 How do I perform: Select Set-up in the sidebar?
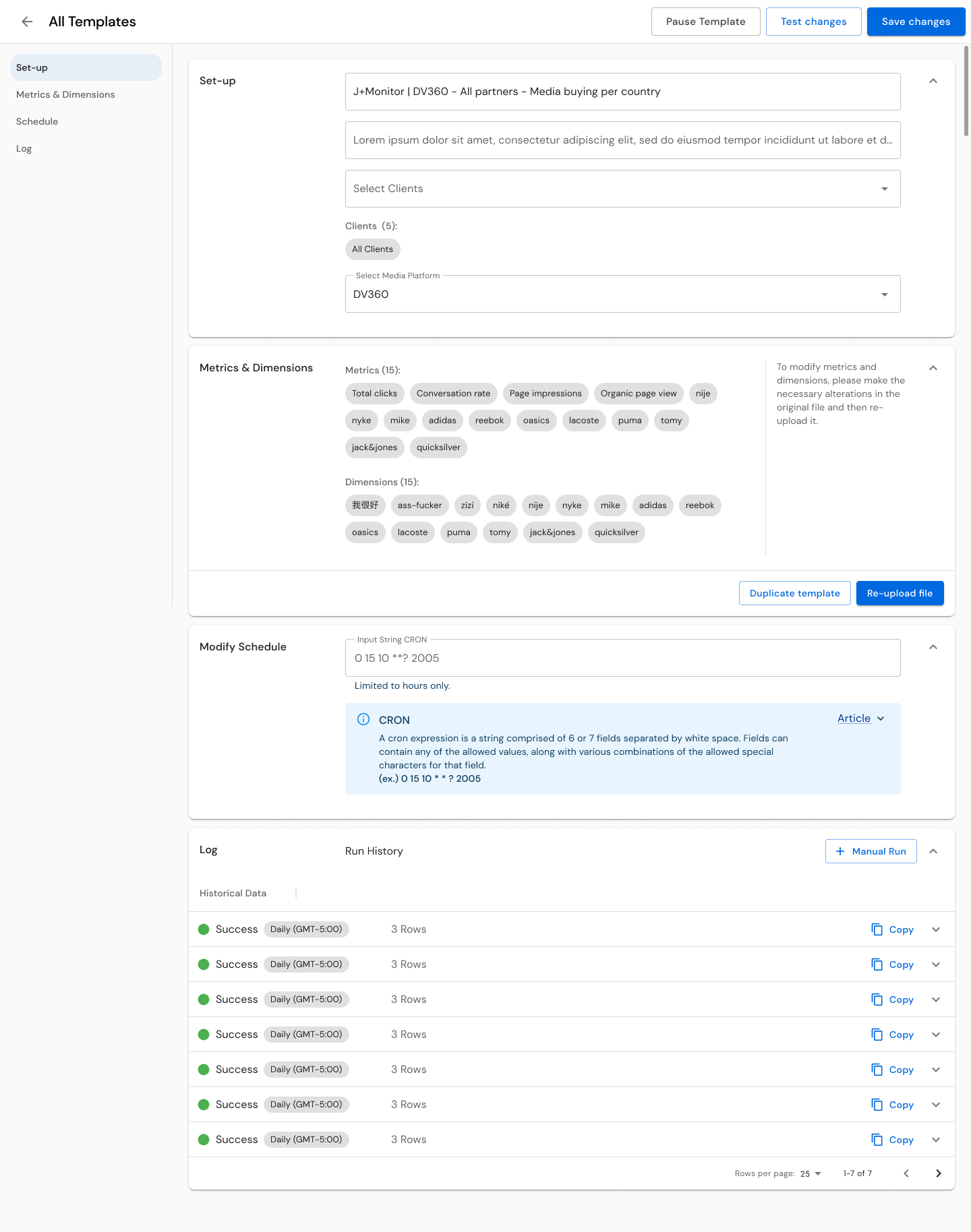coord(86,67)
